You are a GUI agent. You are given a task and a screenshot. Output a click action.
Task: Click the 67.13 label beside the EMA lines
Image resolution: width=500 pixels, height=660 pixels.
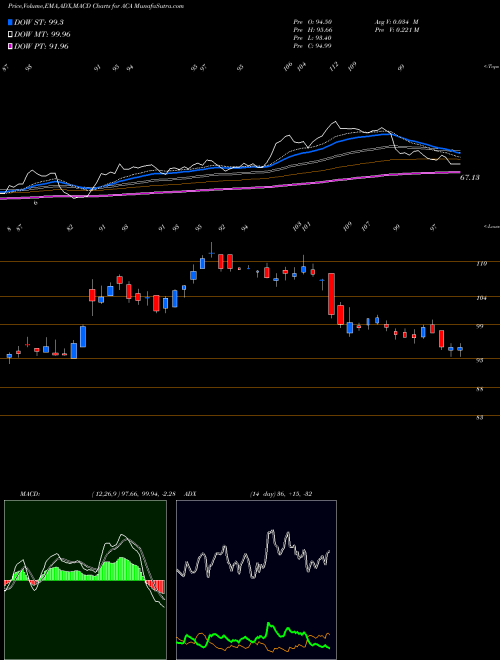[x=469, y=178]
